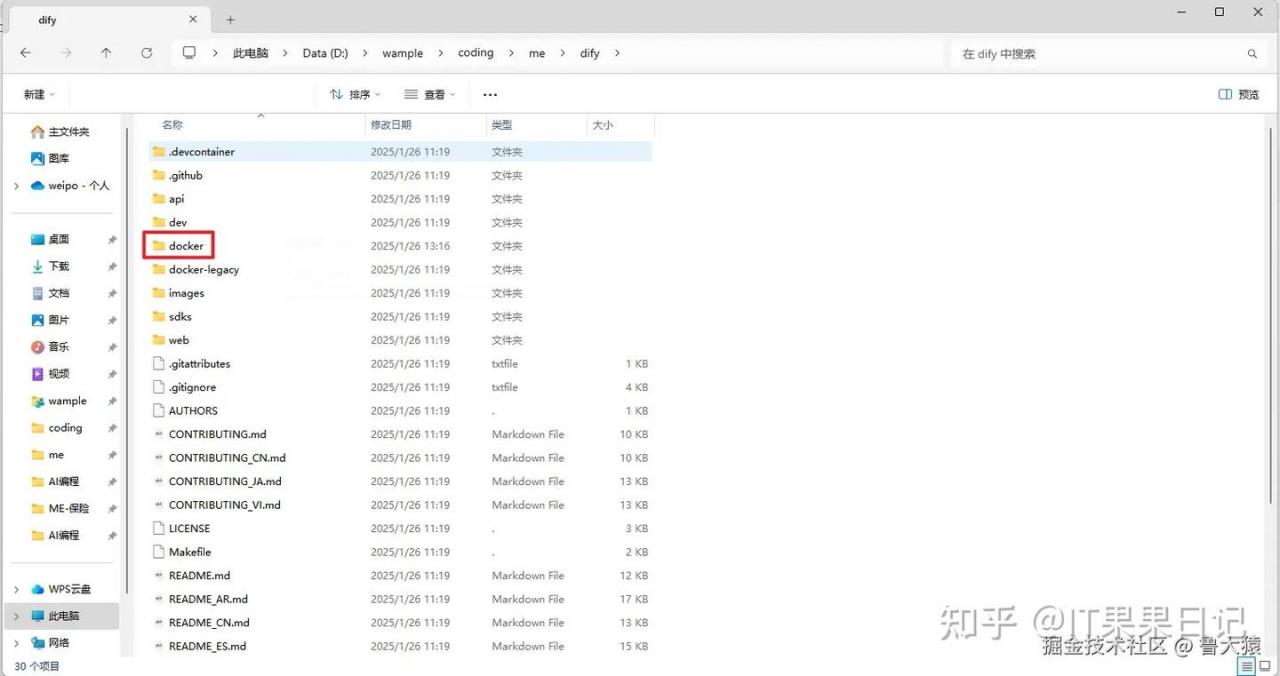Select the docker folder icon
The width and height of the screenshot is (1280, 676).
tap(158, 246)
